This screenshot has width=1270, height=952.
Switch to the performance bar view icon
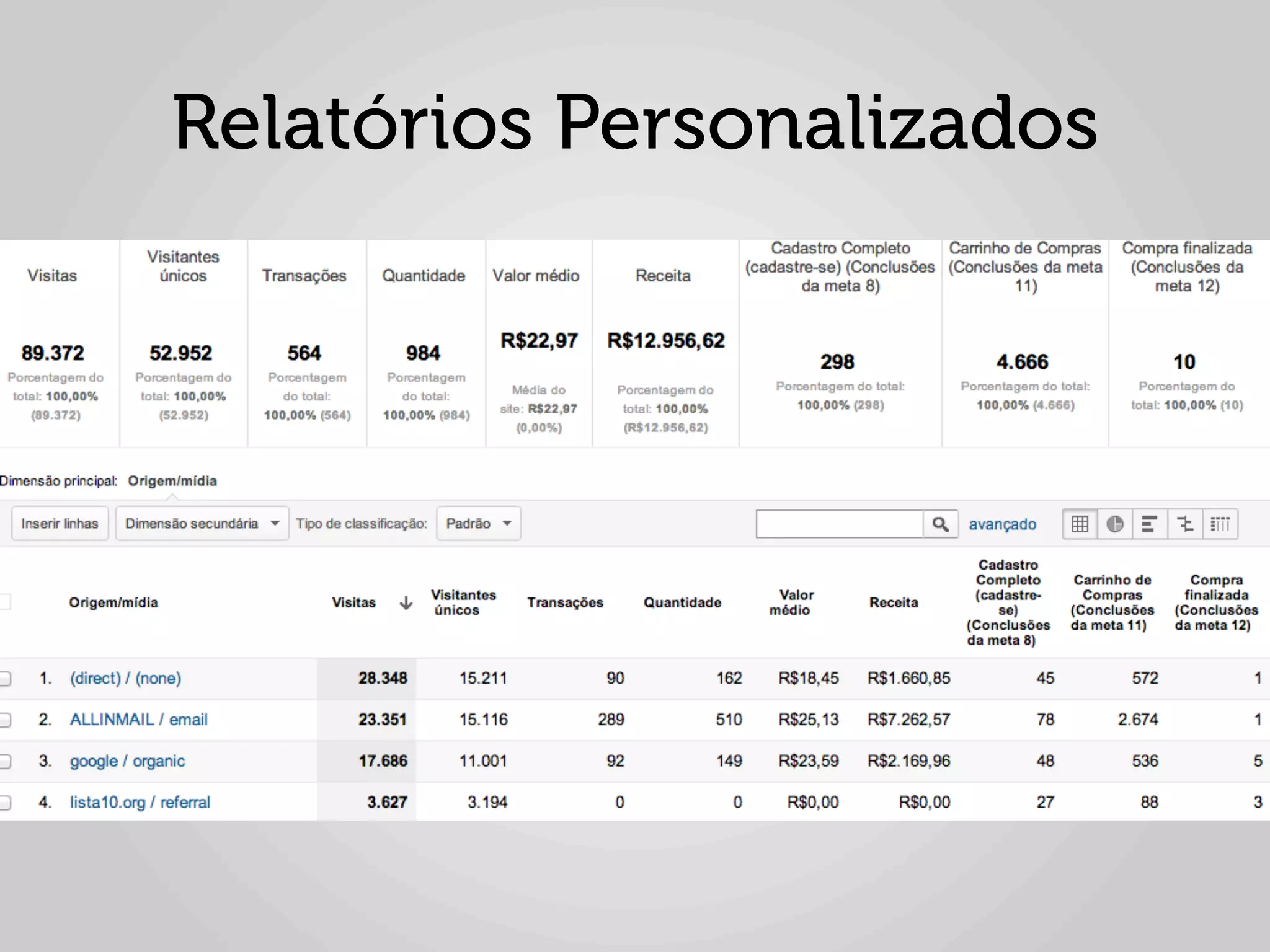1149,524
